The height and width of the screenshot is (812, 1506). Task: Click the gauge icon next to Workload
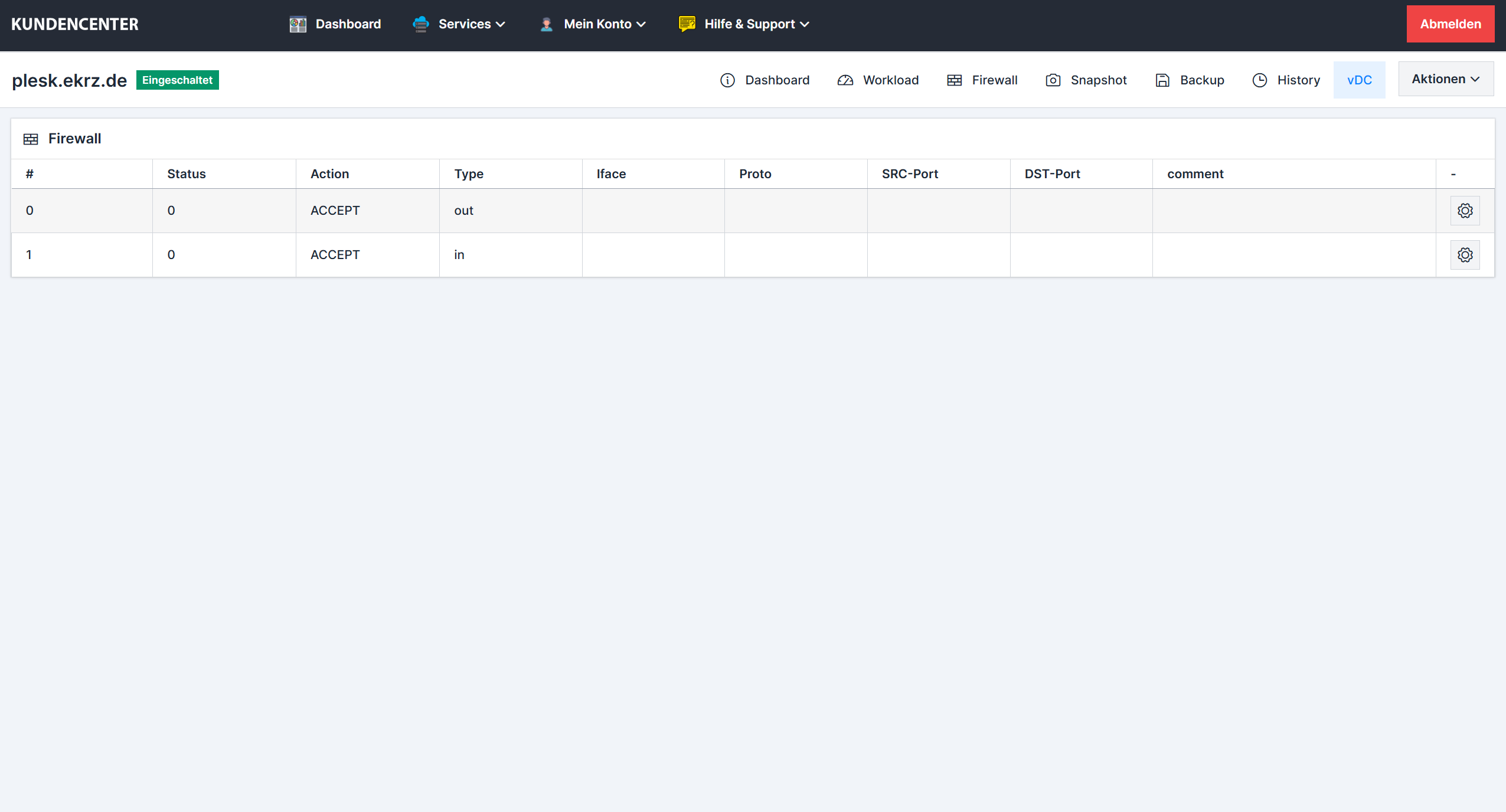845,80
